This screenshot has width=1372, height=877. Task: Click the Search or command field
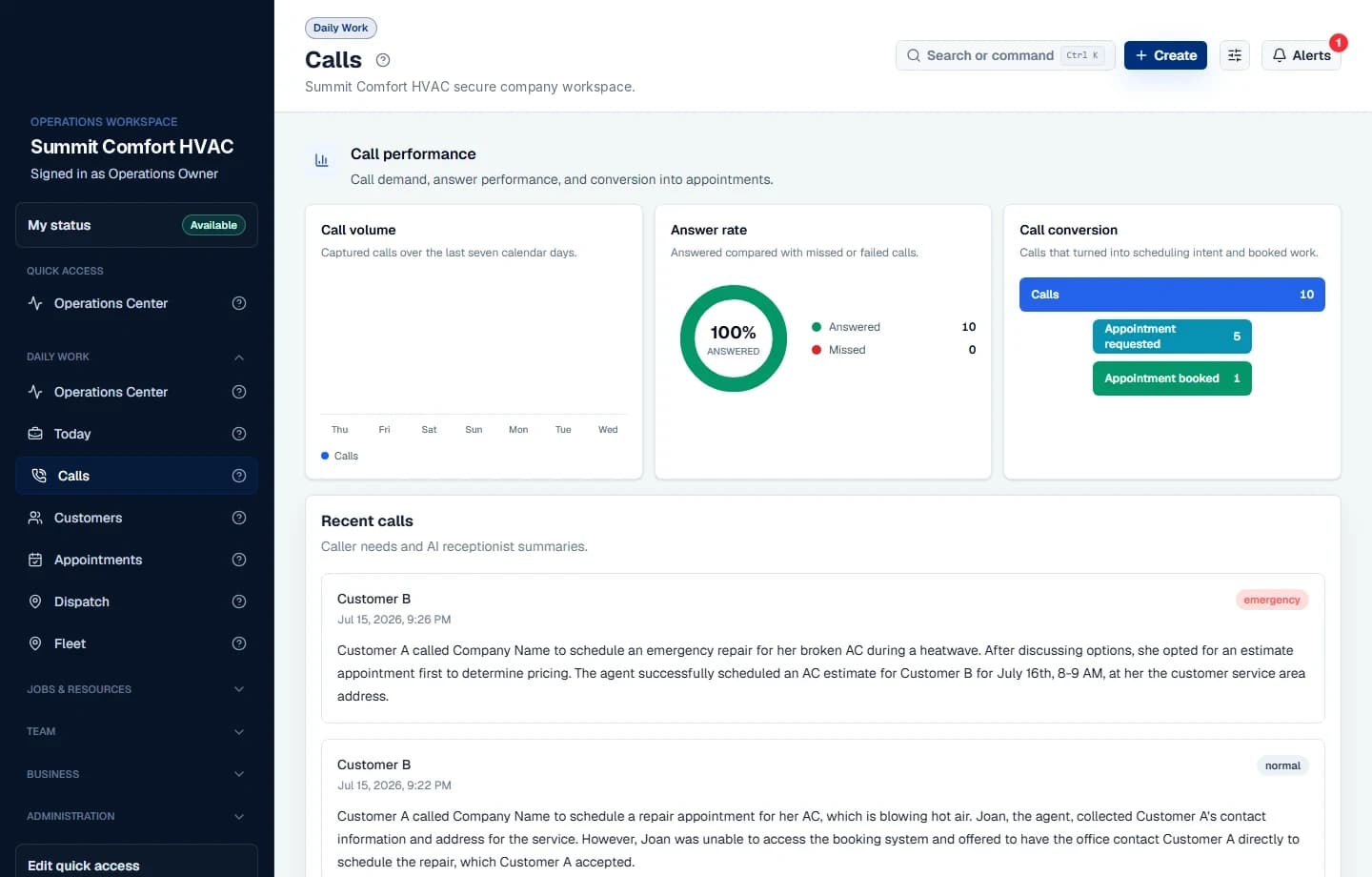pos(1005,55)
